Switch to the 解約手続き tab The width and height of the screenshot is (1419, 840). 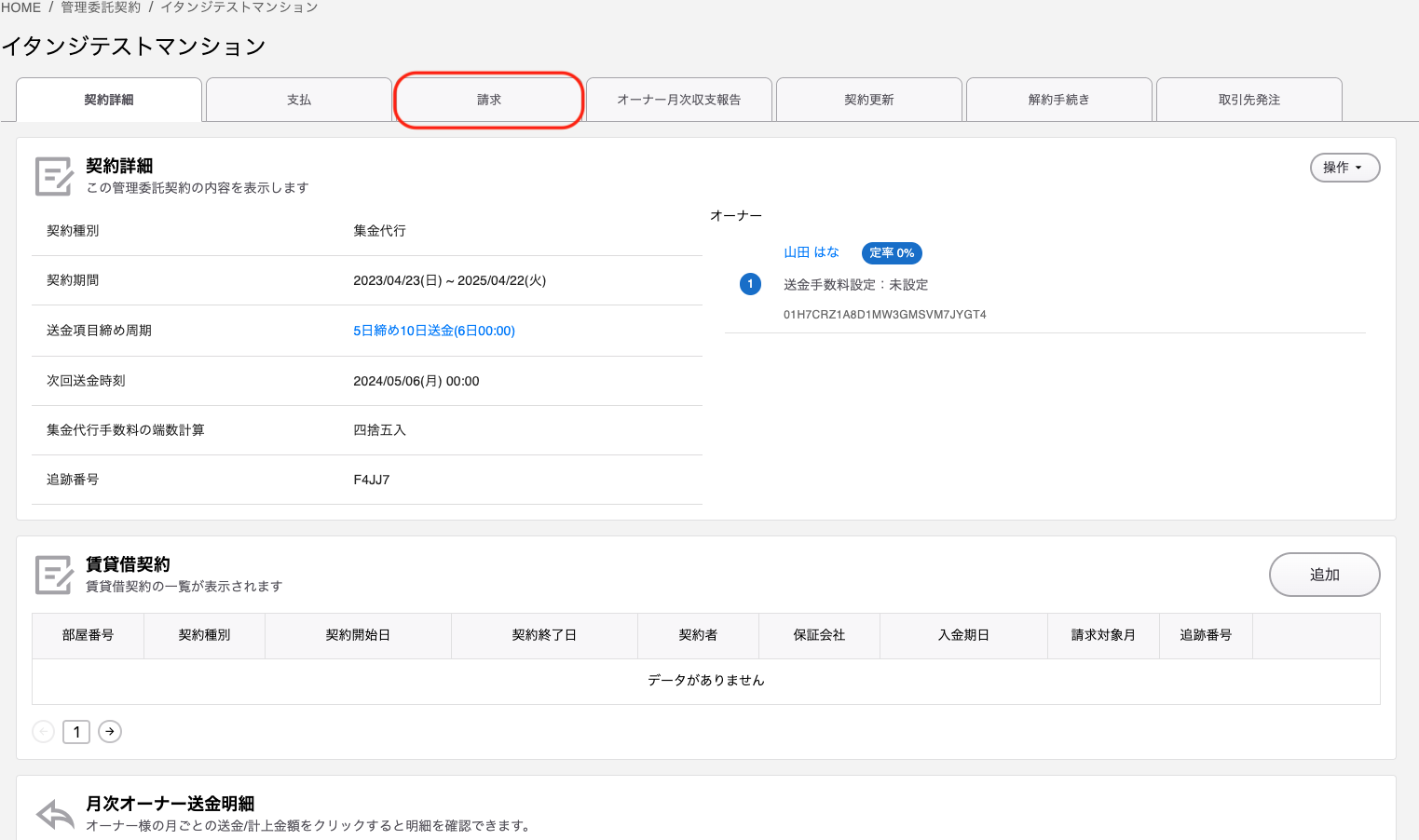1059,100
